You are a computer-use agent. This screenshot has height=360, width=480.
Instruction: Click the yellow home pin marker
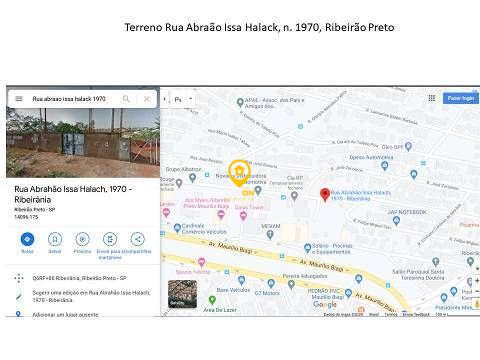(239, 173)
